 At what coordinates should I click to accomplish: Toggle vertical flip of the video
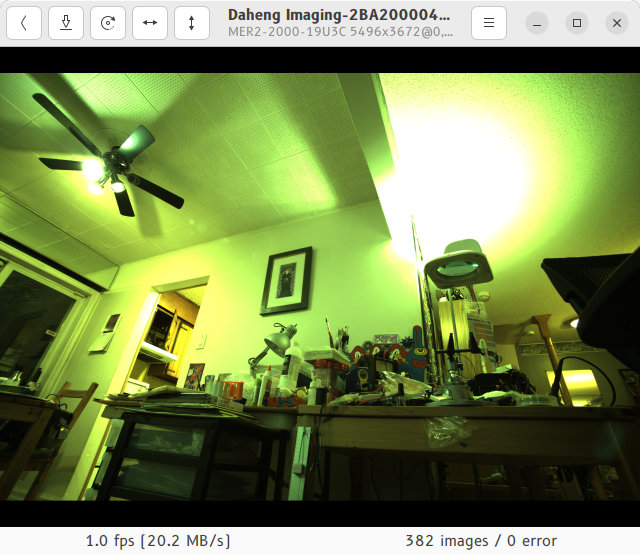click(x=192, y=23)
